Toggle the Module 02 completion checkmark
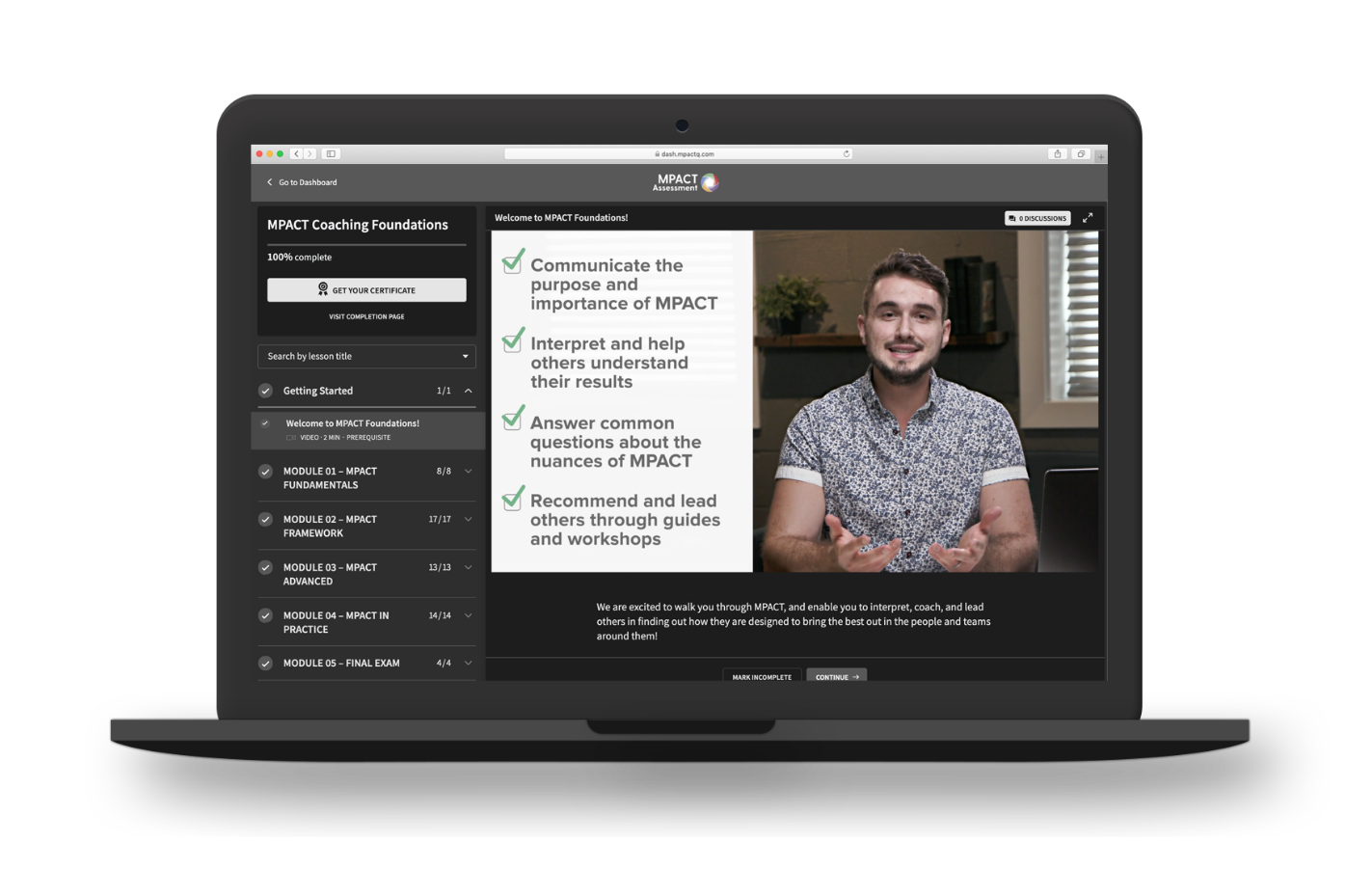The width and height of the screenshot is (1372, 870). (x=265, y=520)
